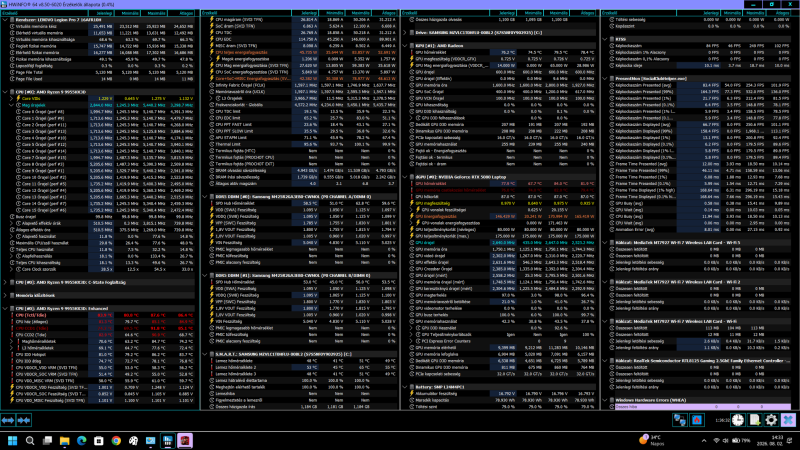Collapse the iGPU [#1]: AMD Radeon group
Viewport: 800px width, 450px height.
(406, 45)
